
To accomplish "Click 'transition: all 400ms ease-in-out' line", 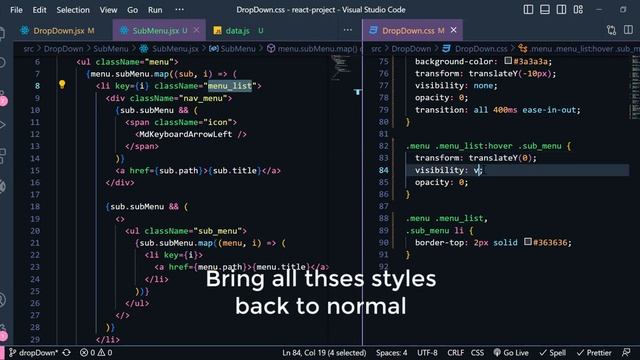I will (498, 110).
